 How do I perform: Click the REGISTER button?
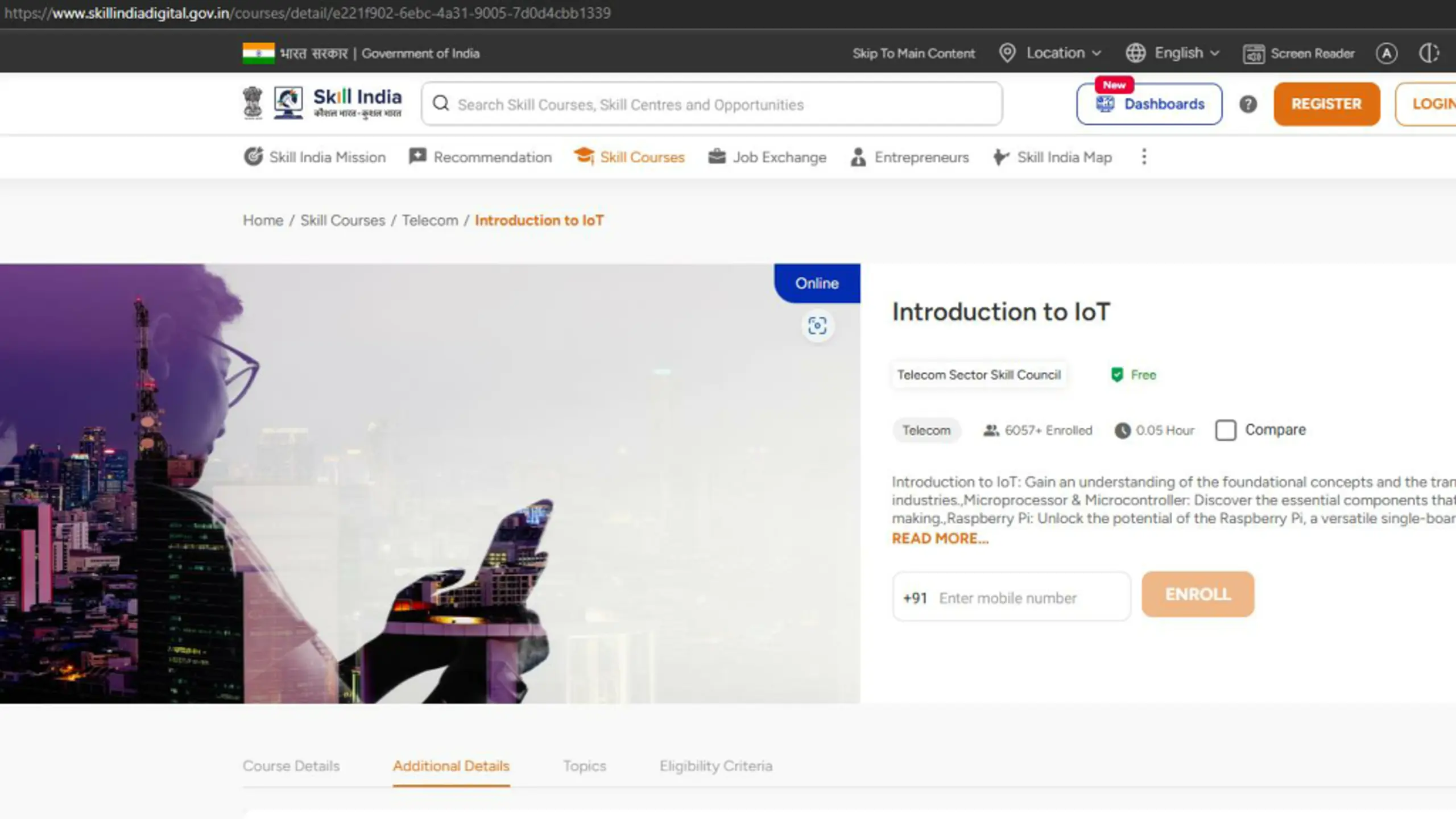coord(1326,104)
